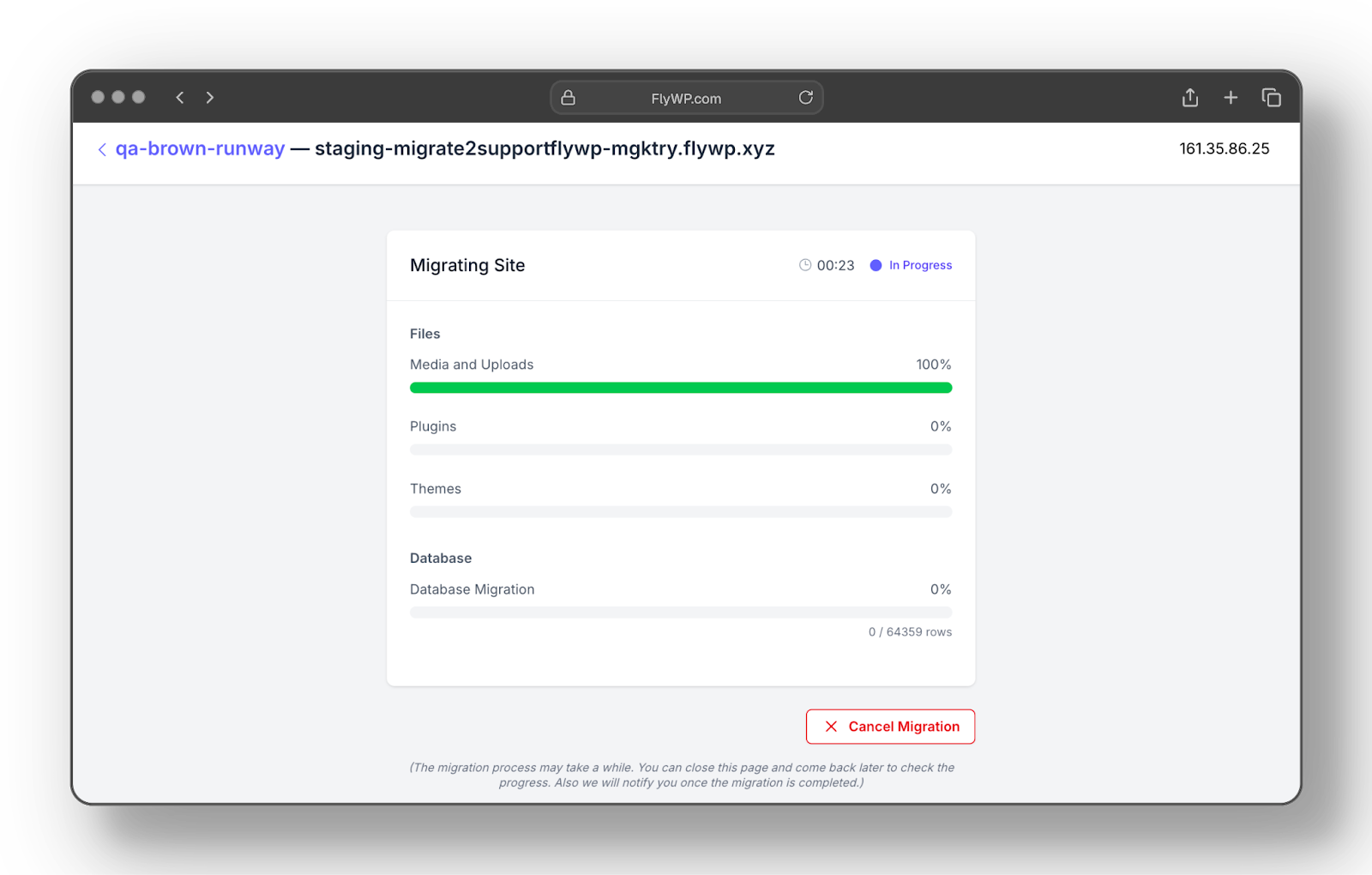Click the browser forward arrow

210,98
